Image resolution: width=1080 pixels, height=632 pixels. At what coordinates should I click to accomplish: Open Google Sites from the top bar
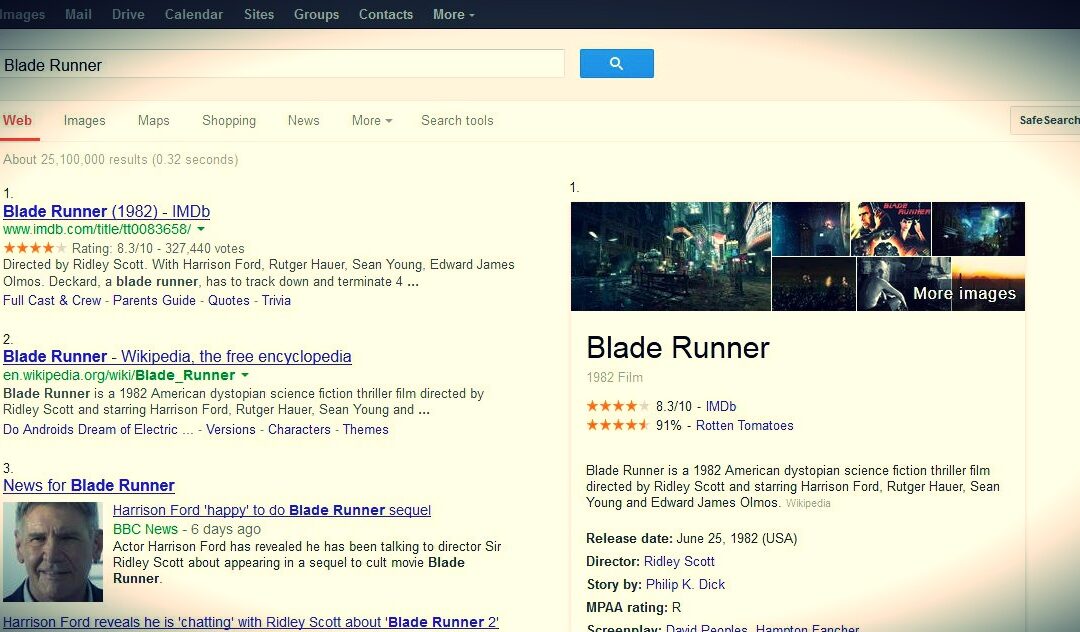258,14
